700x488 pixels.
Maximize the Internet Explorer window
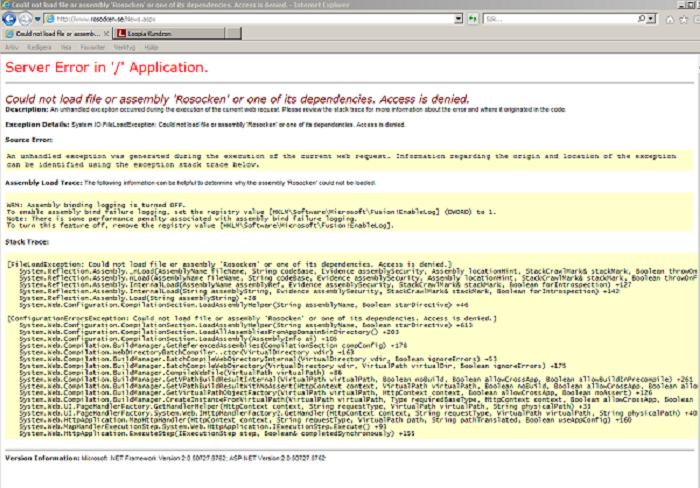tap(690, 5)
